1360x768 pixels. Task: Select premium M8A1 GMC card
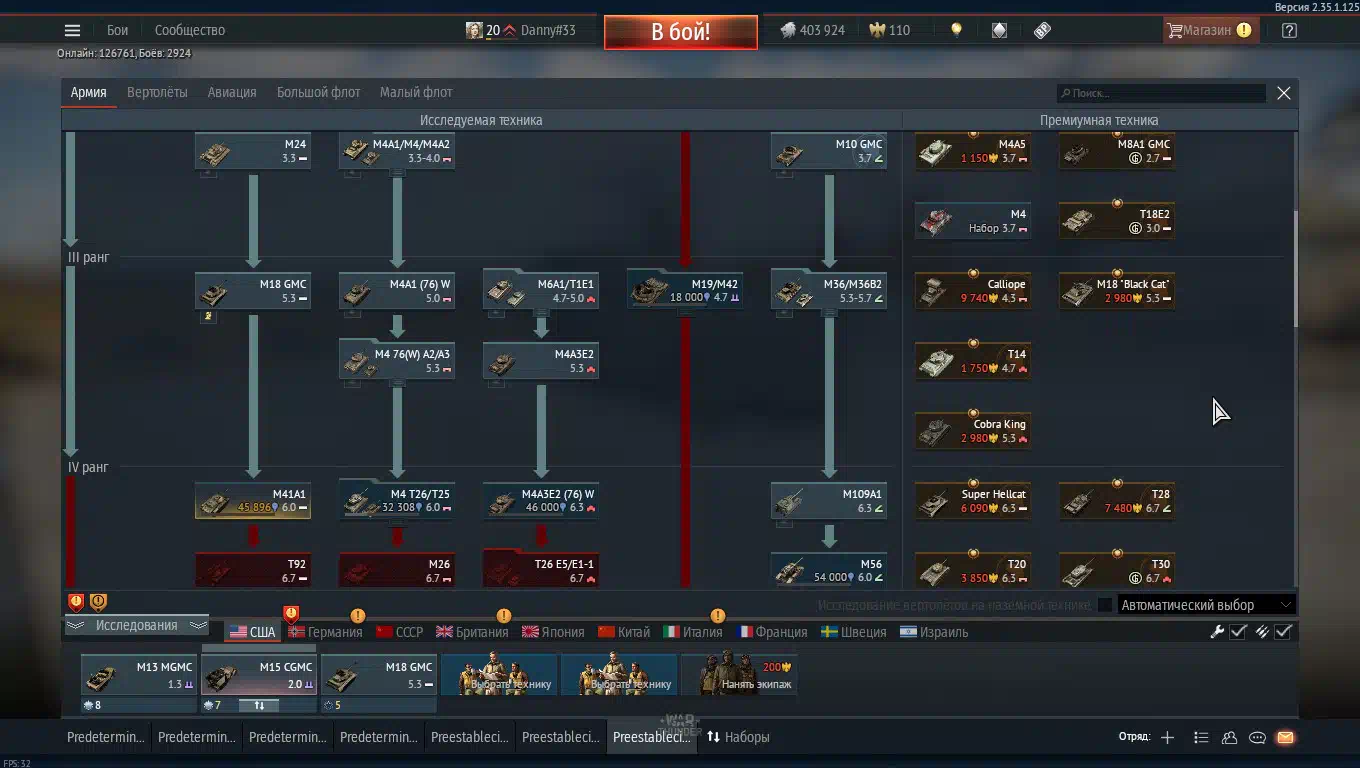pos(1117,152)
